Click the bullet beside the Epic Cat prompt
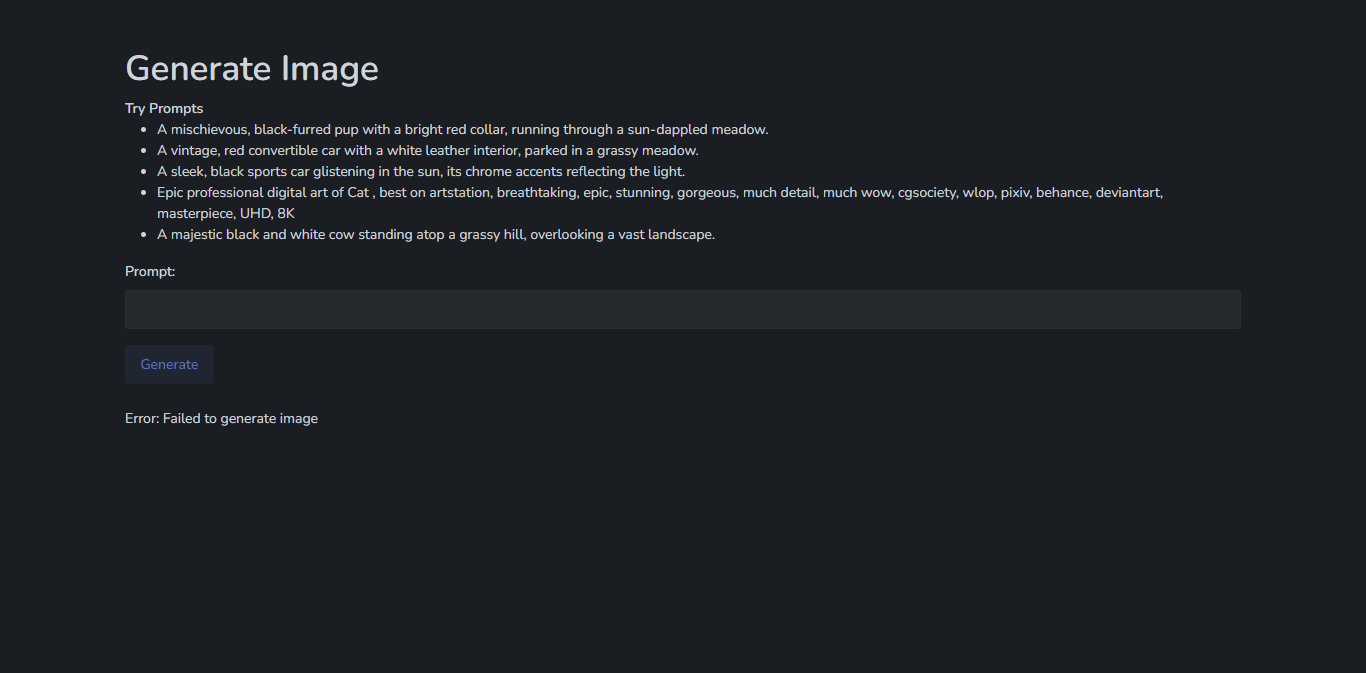 [142, 193]
